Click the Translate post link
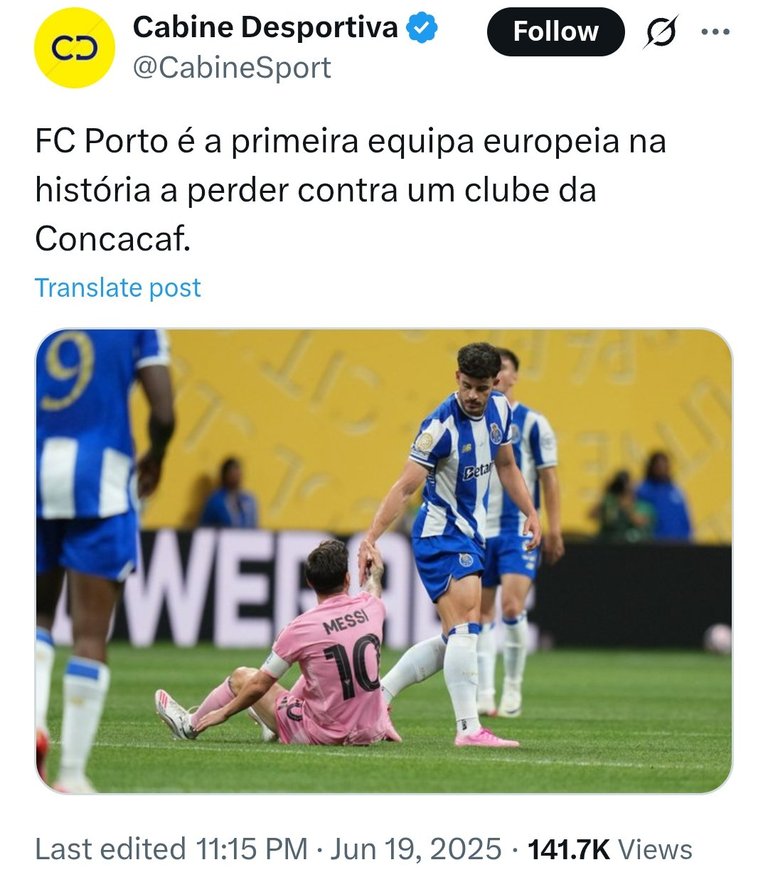The height and width of the screenshot is (890, 768). [x=118, y=288]
